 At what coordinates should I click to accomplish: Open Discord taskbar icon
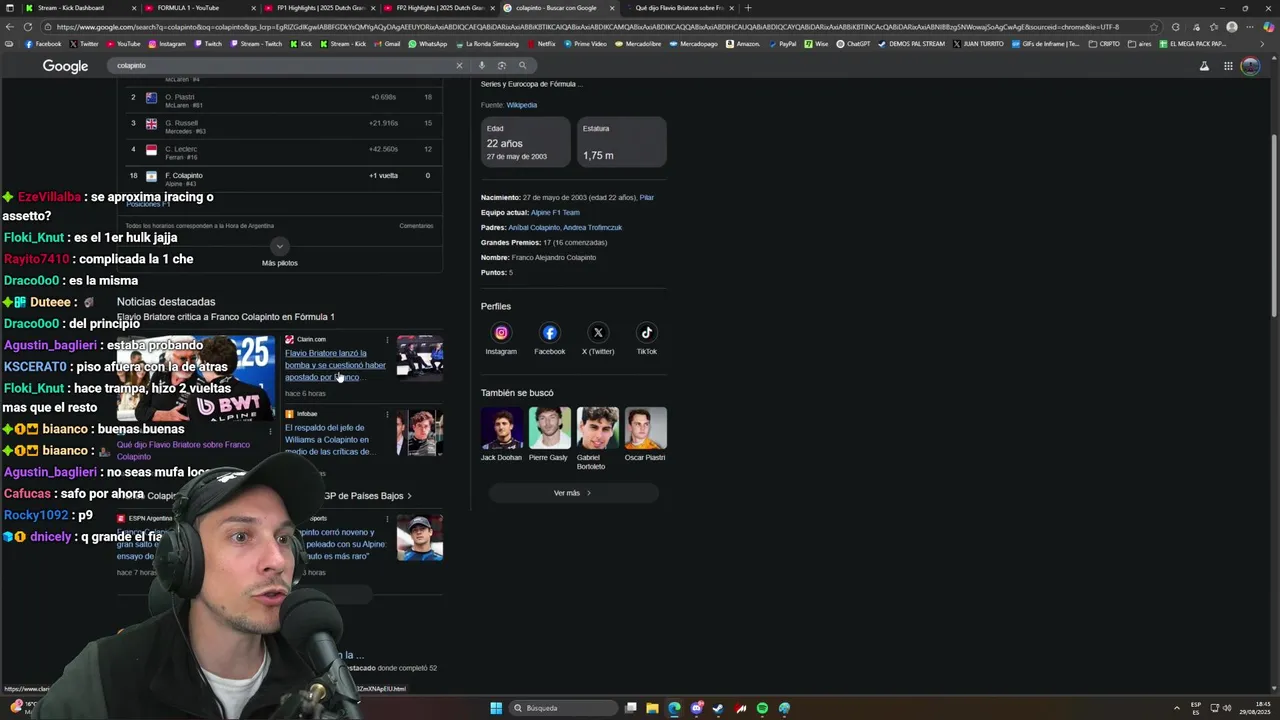[696, 708]
